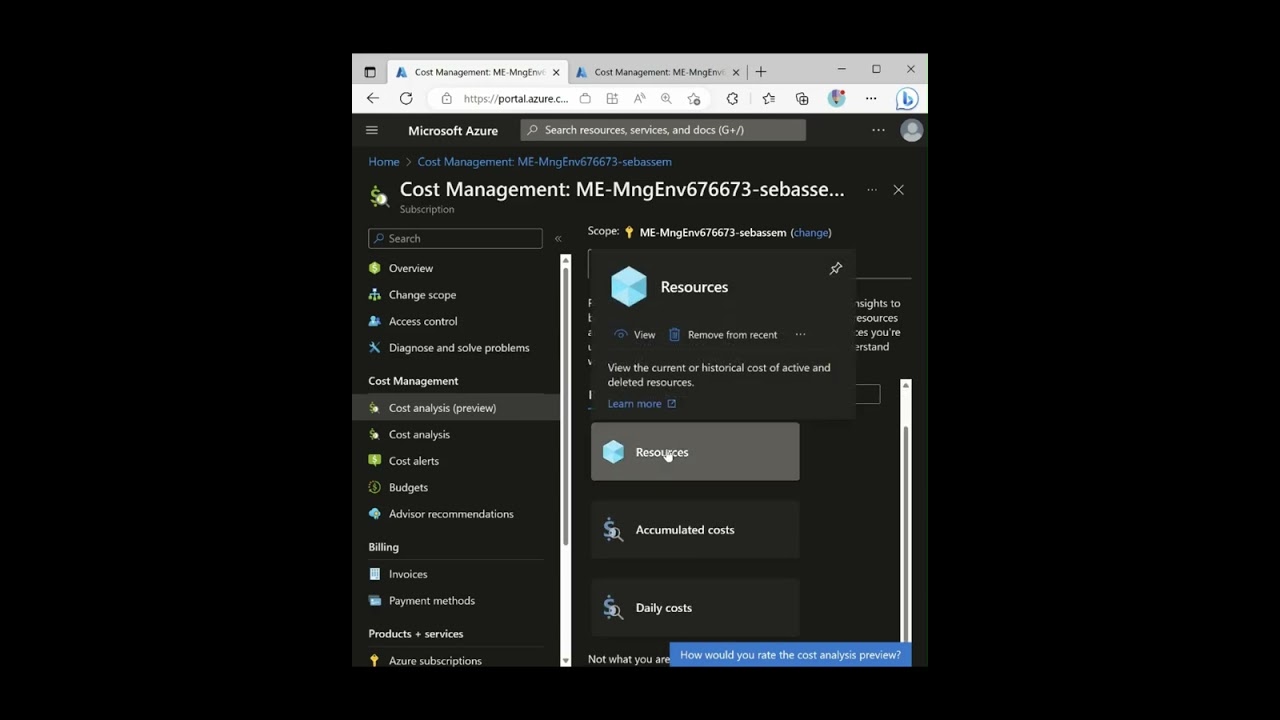Open the Accumulated costs view tile

695,530
